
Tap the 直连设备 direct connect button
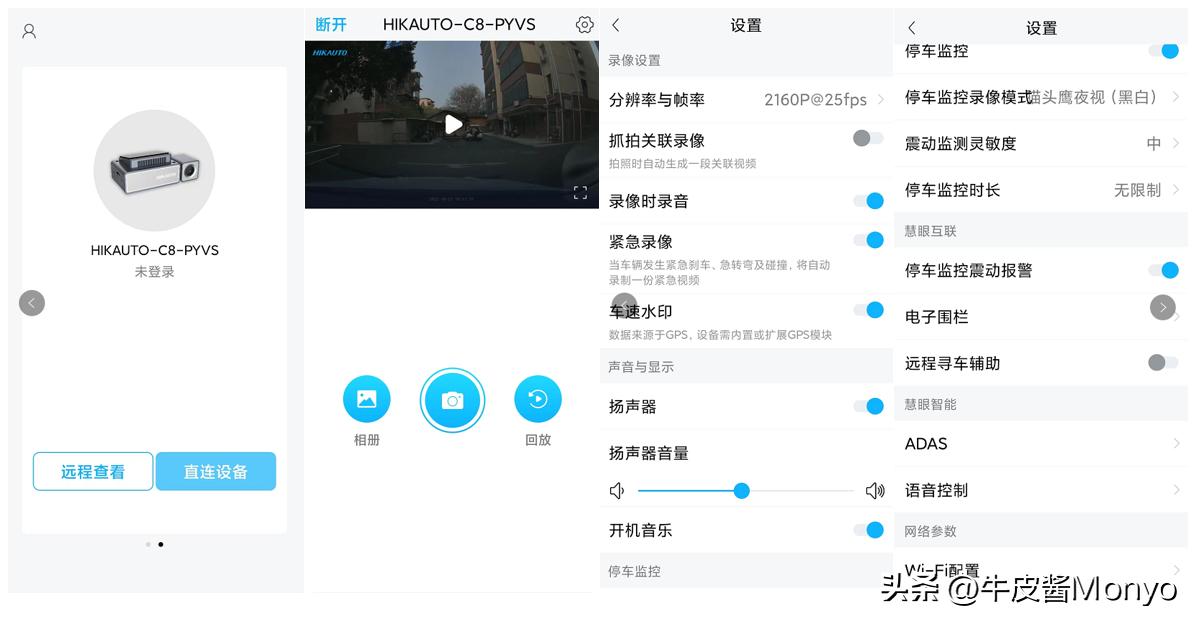(x=216, y=471)
